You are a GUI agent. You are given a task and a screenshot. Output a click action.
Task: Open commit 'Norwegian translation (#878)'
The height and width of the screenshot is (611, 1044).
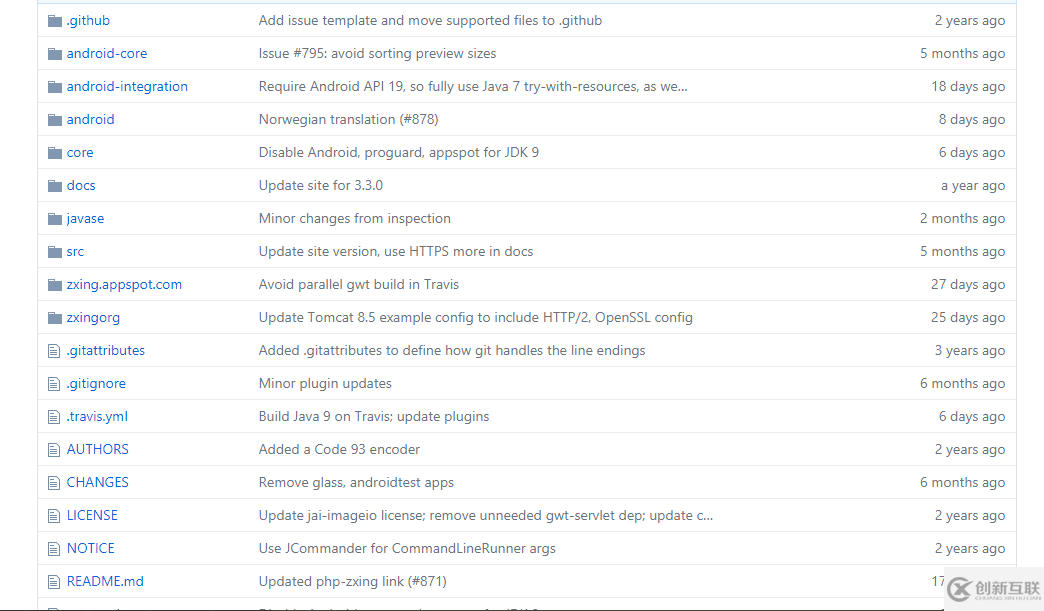(348, 120)
